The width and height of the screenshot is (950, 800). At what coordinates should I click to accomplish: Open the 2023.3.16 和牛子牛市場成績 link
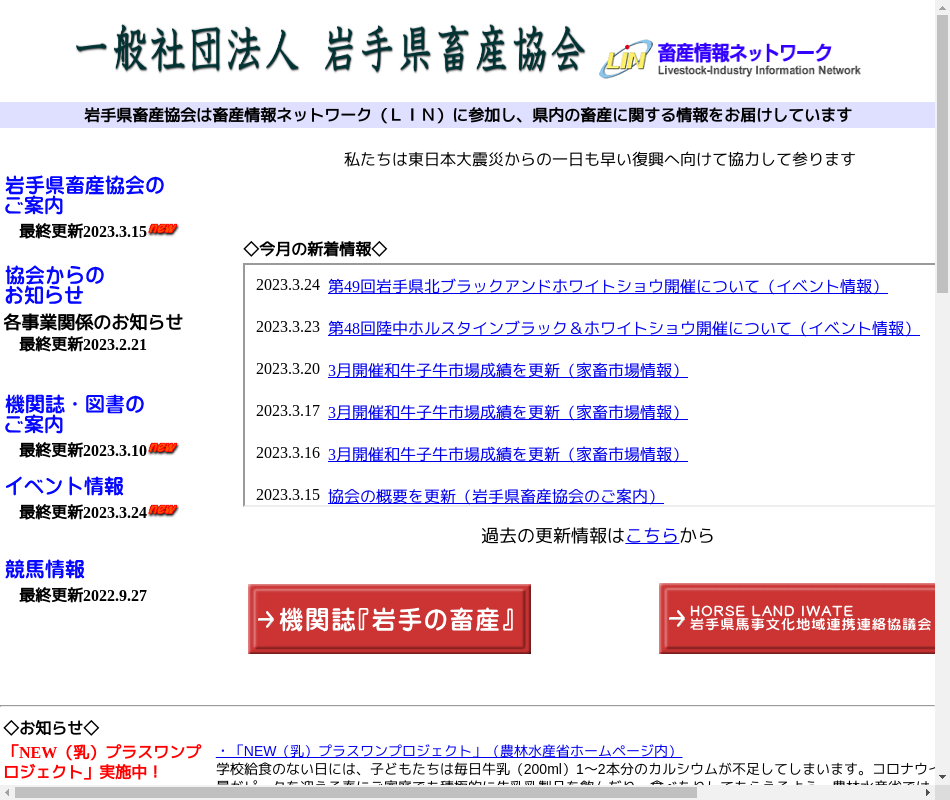508,454
